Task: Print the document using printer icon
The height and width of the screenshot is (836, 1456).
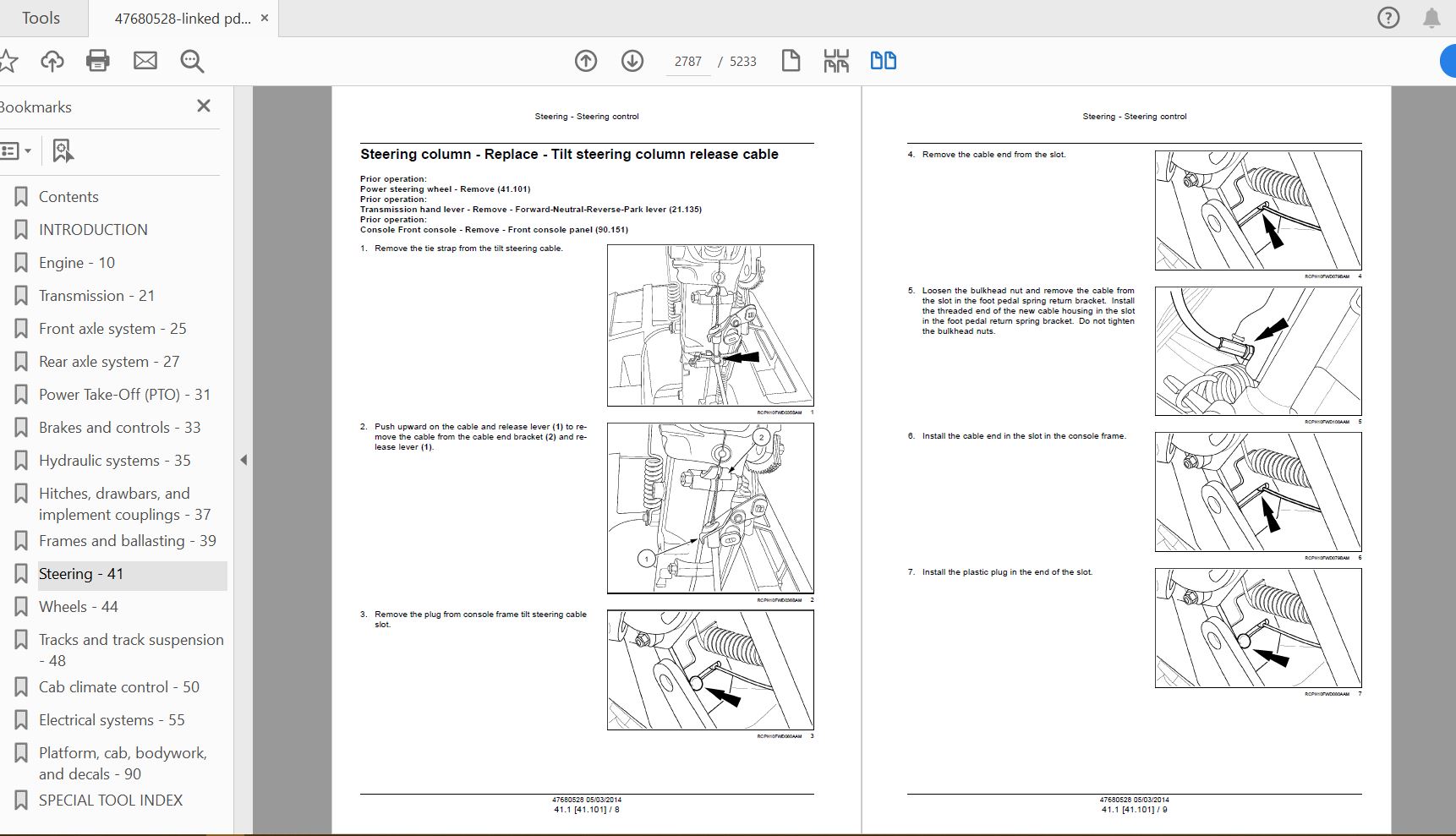Action: point(98,61)
